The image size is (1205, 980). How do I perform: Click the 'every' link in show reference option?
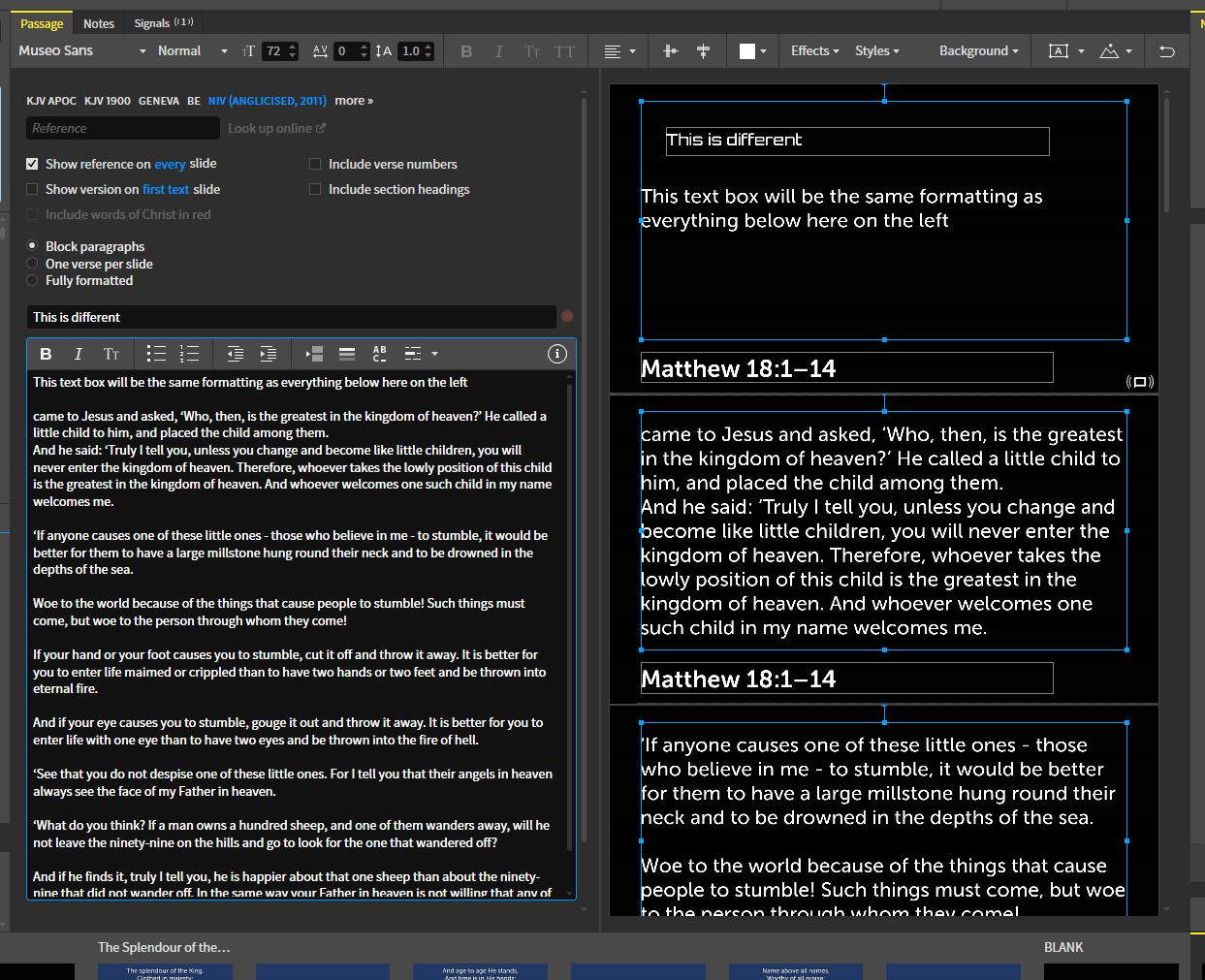point(170,165)
